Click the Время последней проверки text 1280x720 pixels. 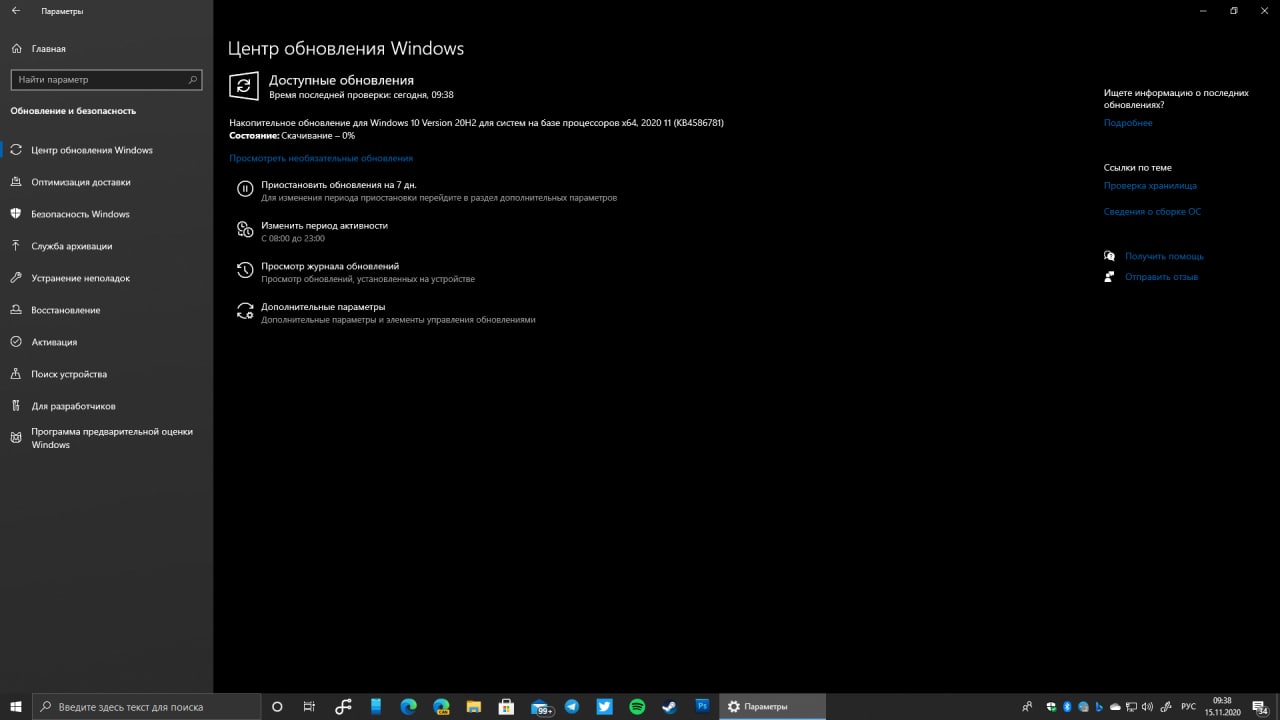(361, 95)
